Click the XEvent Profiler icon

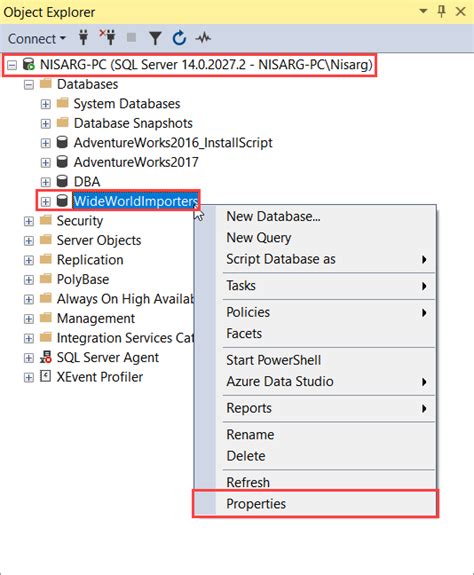(x=45, y=376)
